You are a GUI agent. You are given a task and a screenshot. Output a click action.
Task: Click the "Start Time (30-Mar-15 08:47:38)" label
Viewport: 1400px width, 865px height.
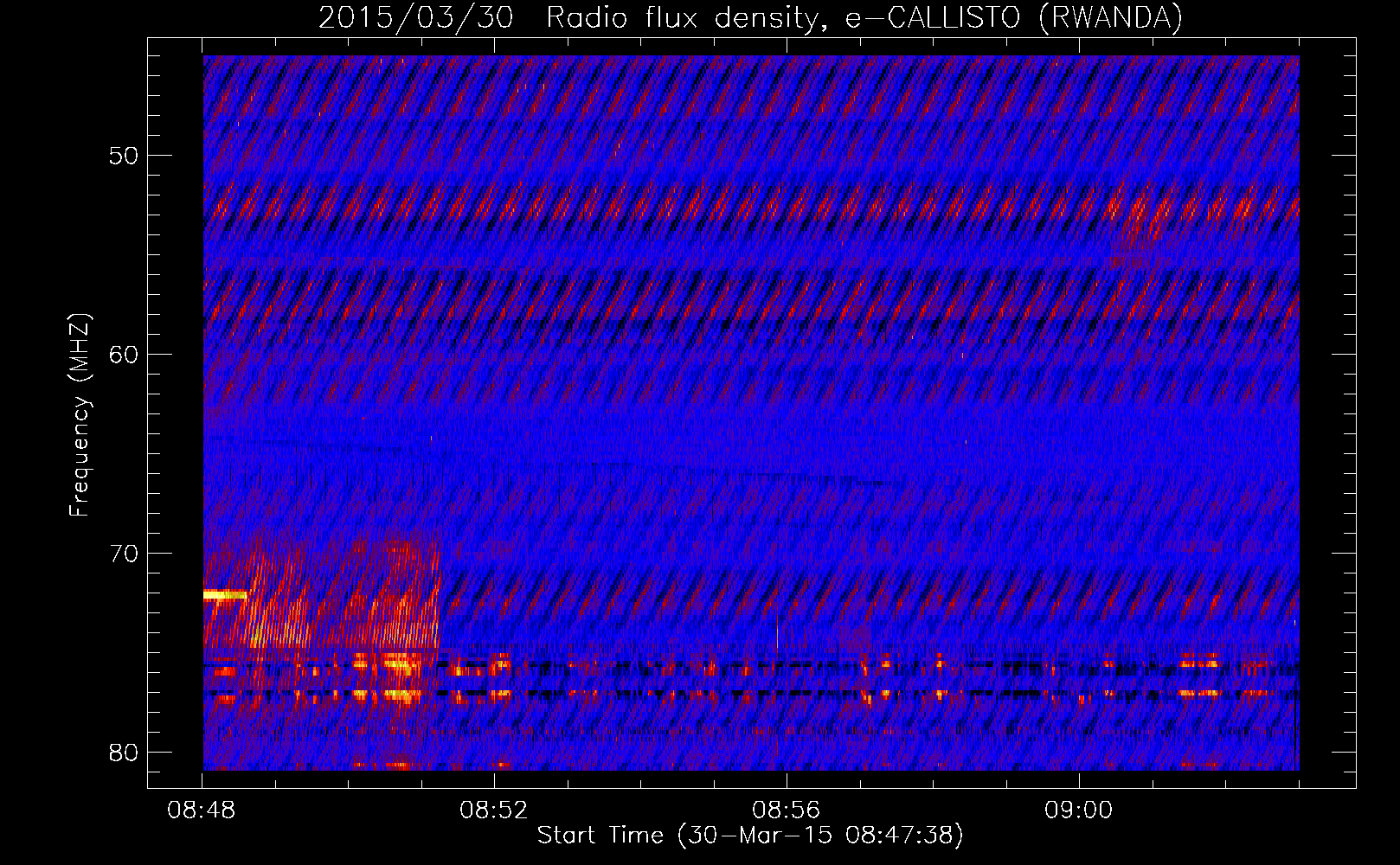(750, 836)
